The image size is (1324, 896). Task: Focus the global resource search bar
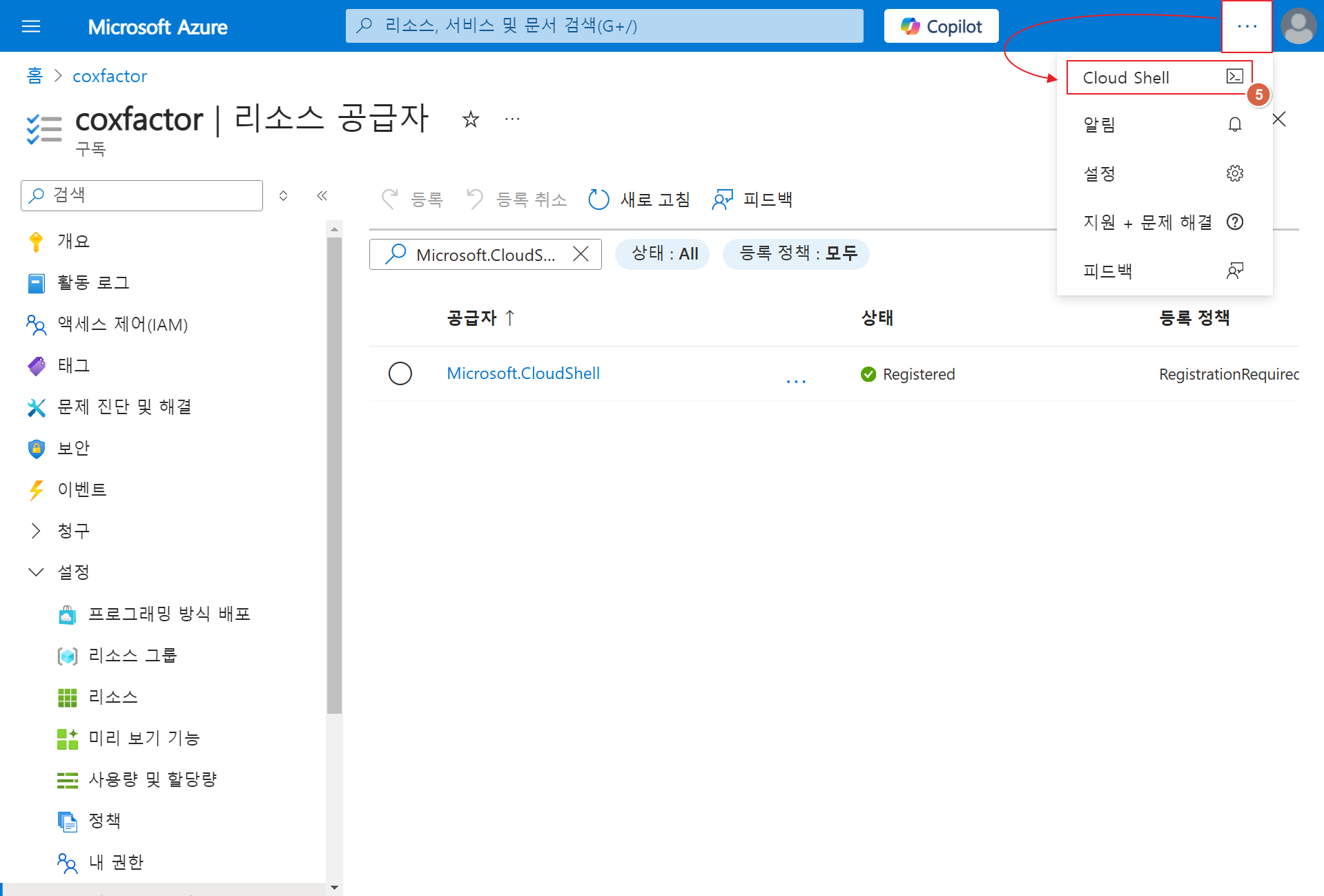pyautogui.click(x=604, y=26)
